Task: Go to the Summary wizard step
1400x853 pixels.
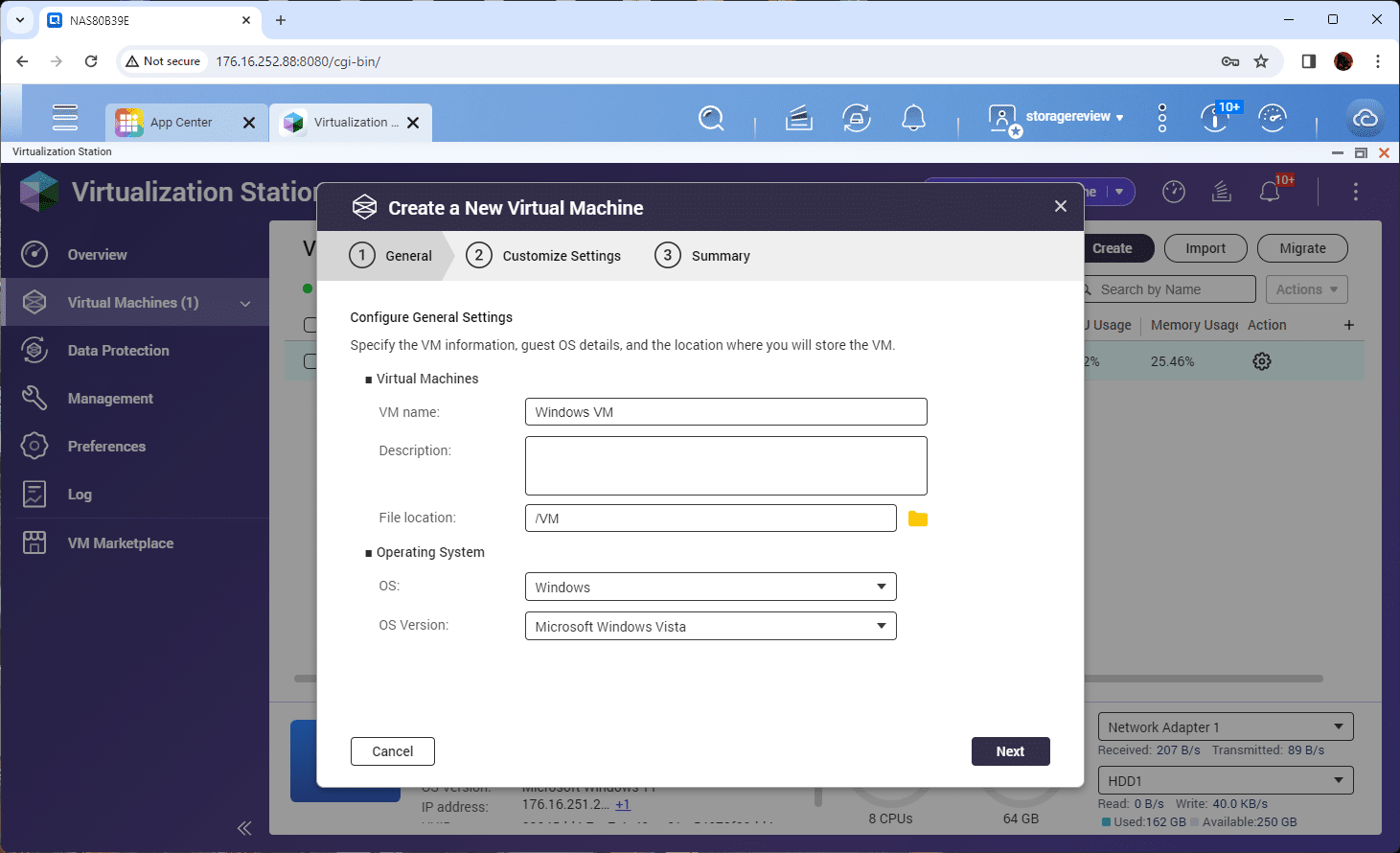Action: pyautogui.click(x=702, y=256)
